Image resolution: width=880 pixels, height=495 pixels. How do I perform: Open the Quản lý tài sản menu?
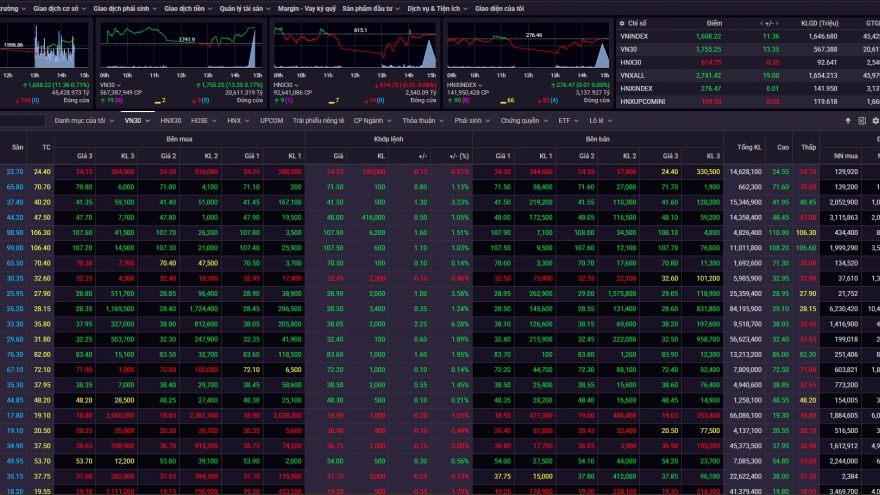[x=242, y=8]
